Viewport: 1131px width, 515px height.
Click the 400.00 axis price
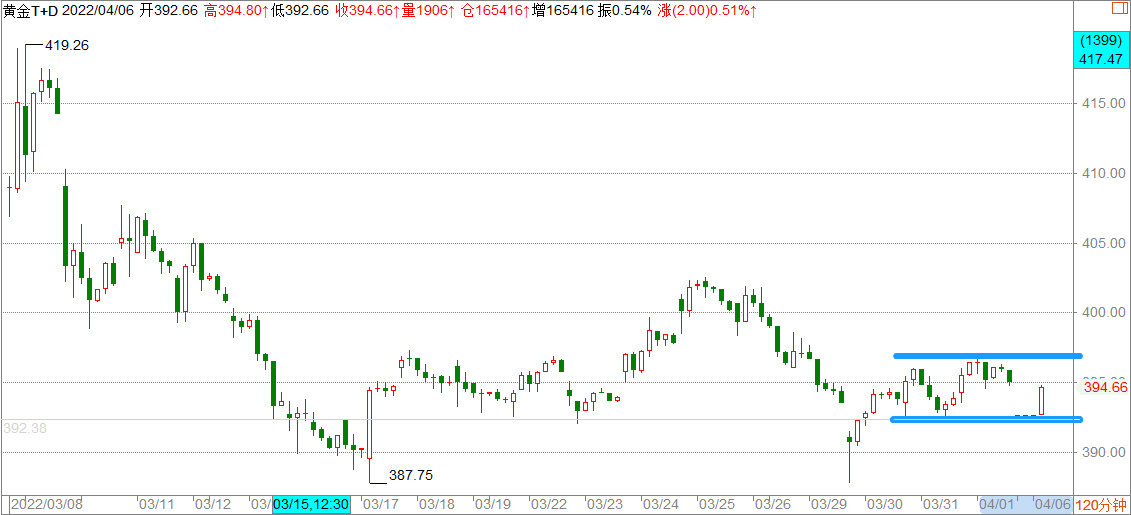[x=1102, y=313]
